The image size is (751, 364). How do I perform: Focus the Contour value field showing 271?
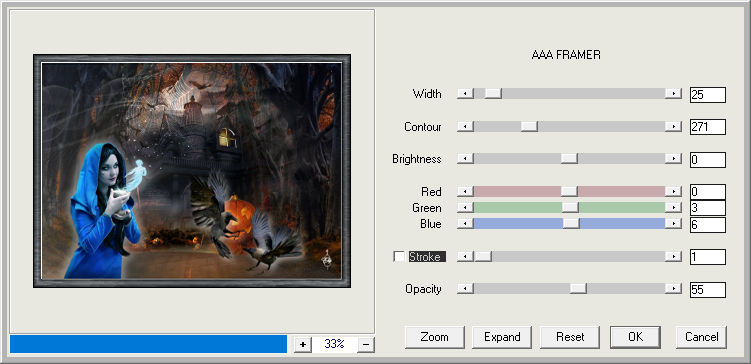[x=707, y=127]
